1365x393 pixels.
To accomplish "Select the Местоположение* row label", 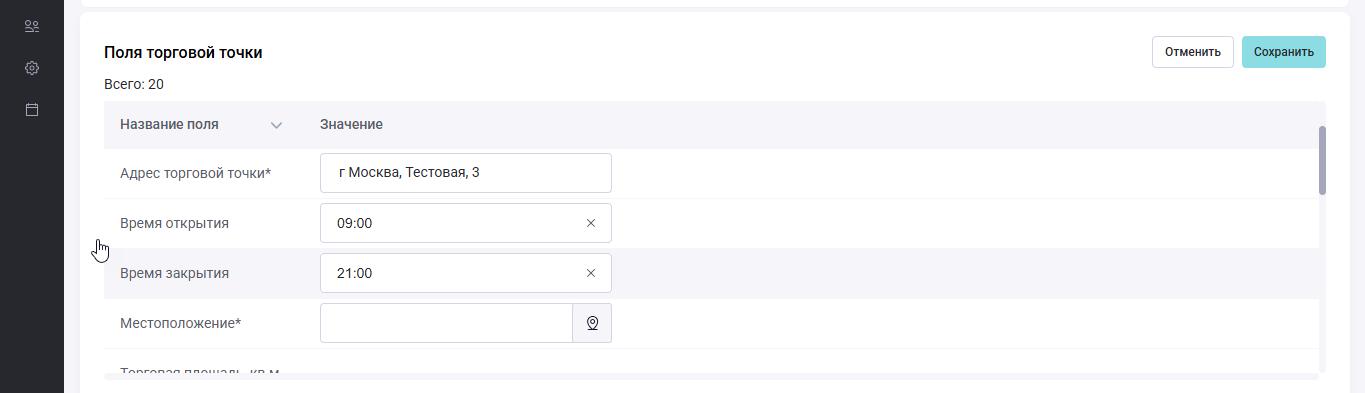I will (180, 323).
